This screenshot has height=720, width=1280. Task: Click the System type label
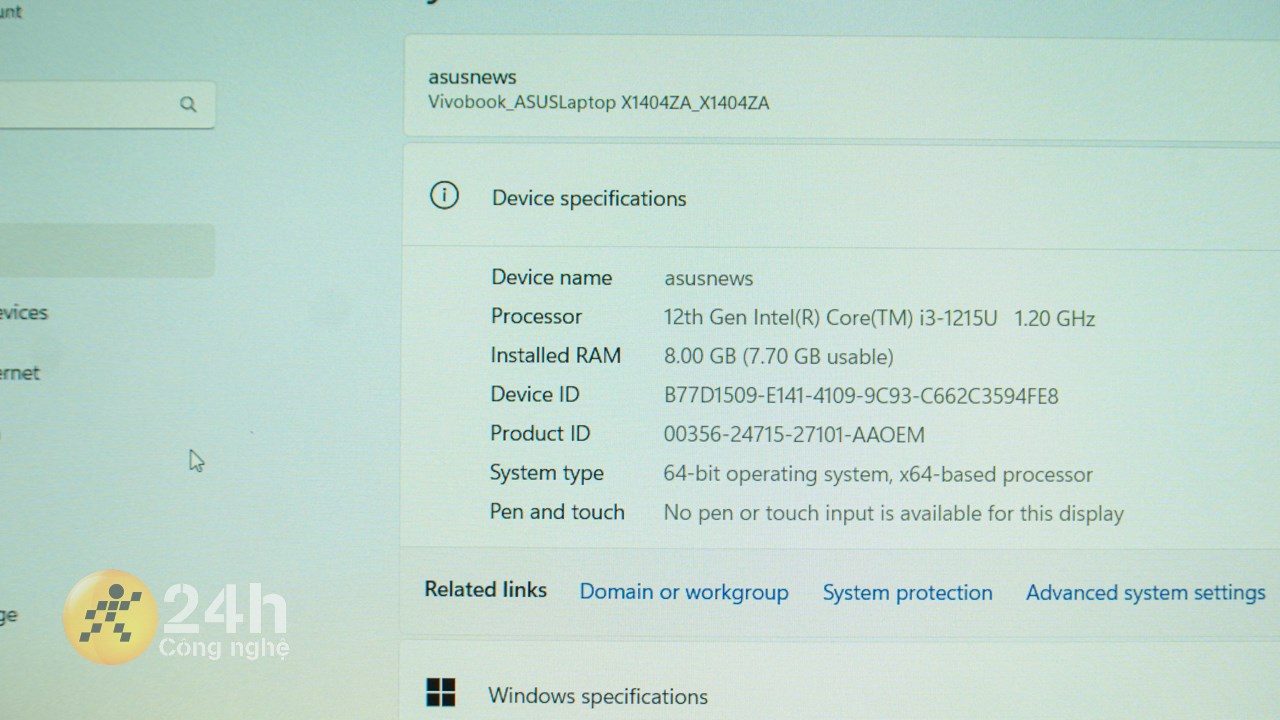tap(547, 473)
